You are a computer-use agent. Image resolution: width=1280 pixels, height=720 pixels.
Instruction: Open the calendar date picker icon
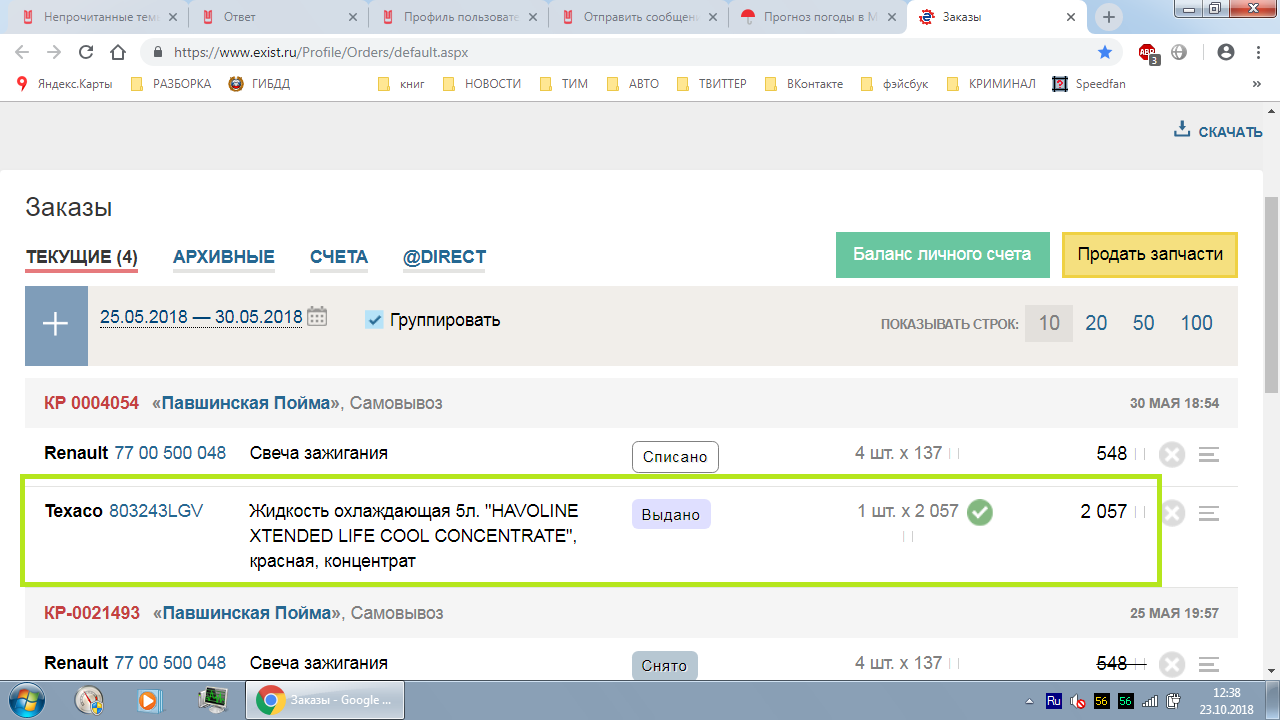(x=317, y=317)
